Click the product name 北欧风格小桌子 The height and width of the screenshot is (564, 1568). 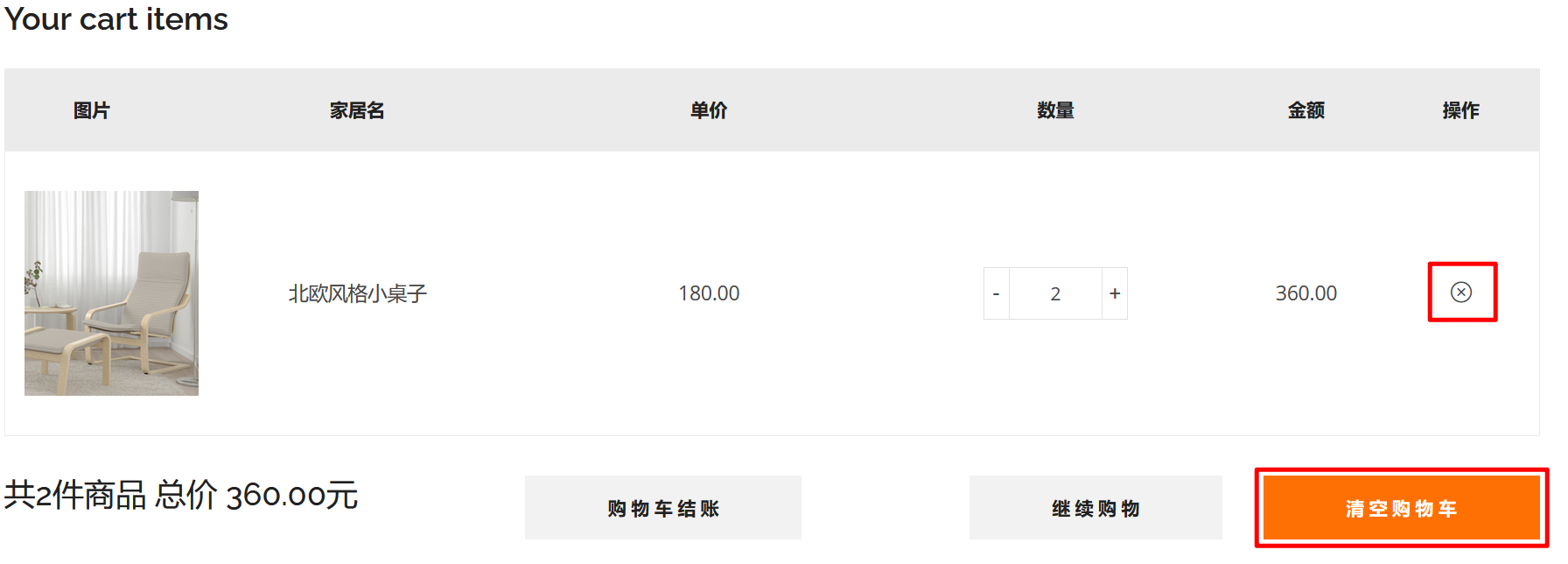(357, 293)
